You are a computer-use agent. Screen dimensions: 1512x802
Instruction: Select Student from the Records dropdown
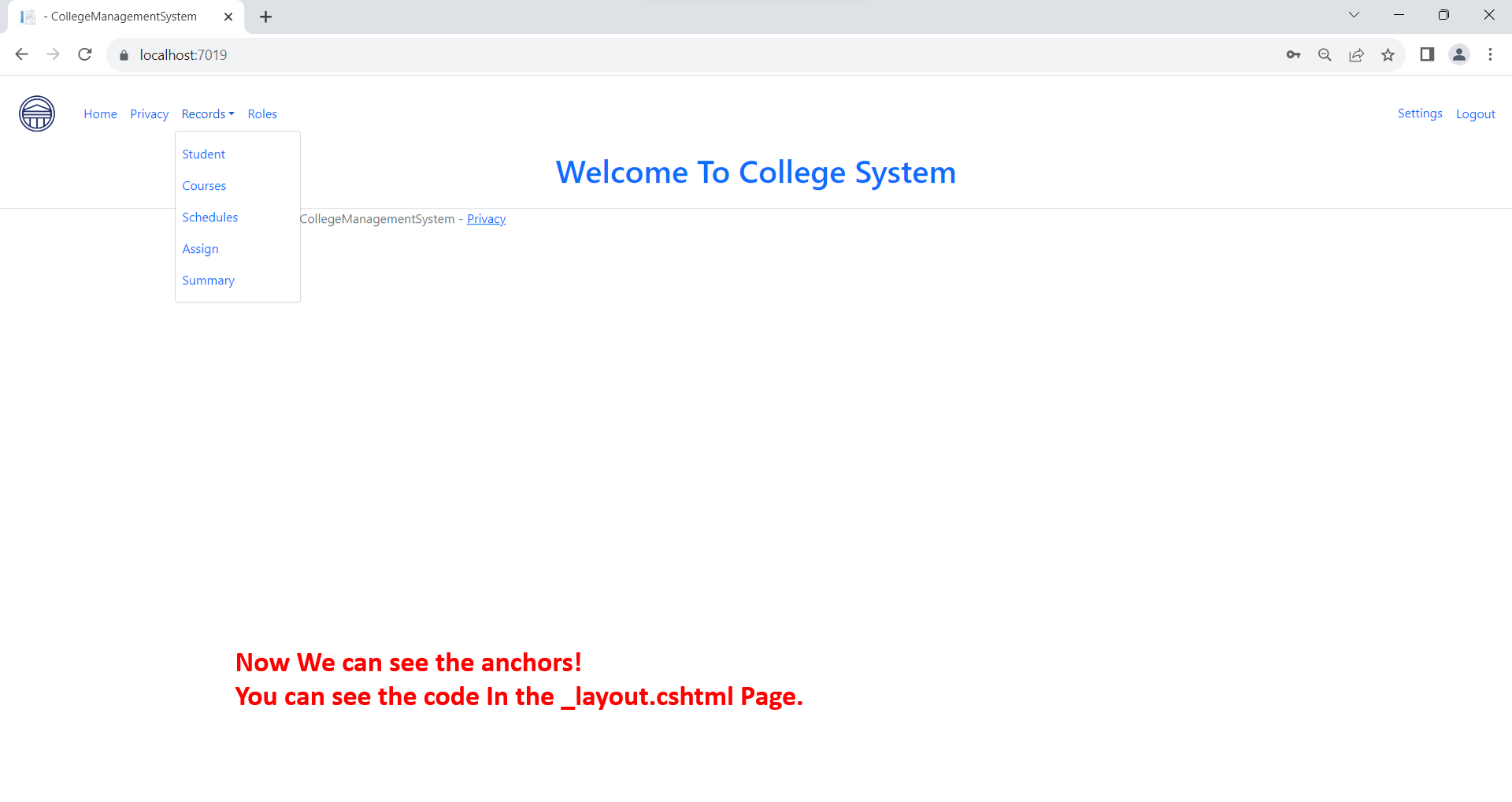tap(203, 154)
